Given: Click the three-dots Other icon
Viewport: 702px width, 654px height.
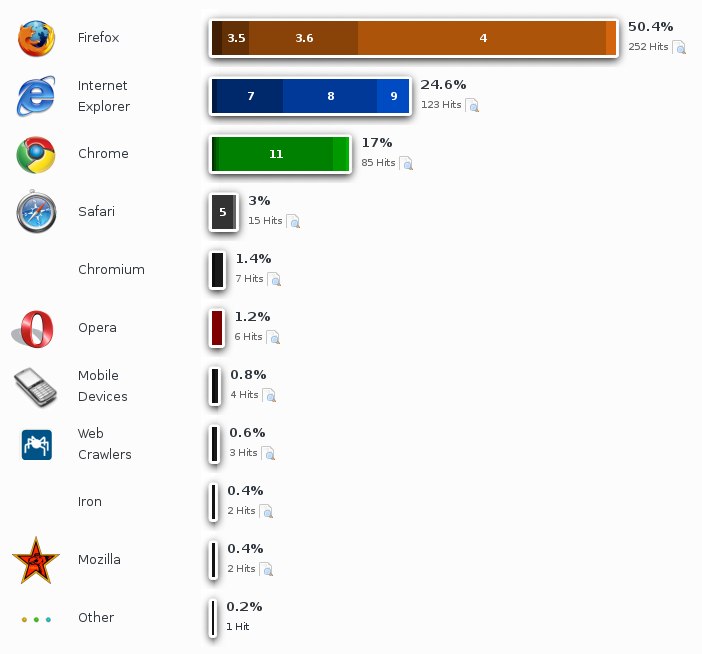Looking at the screenshot, I should 36,620.
